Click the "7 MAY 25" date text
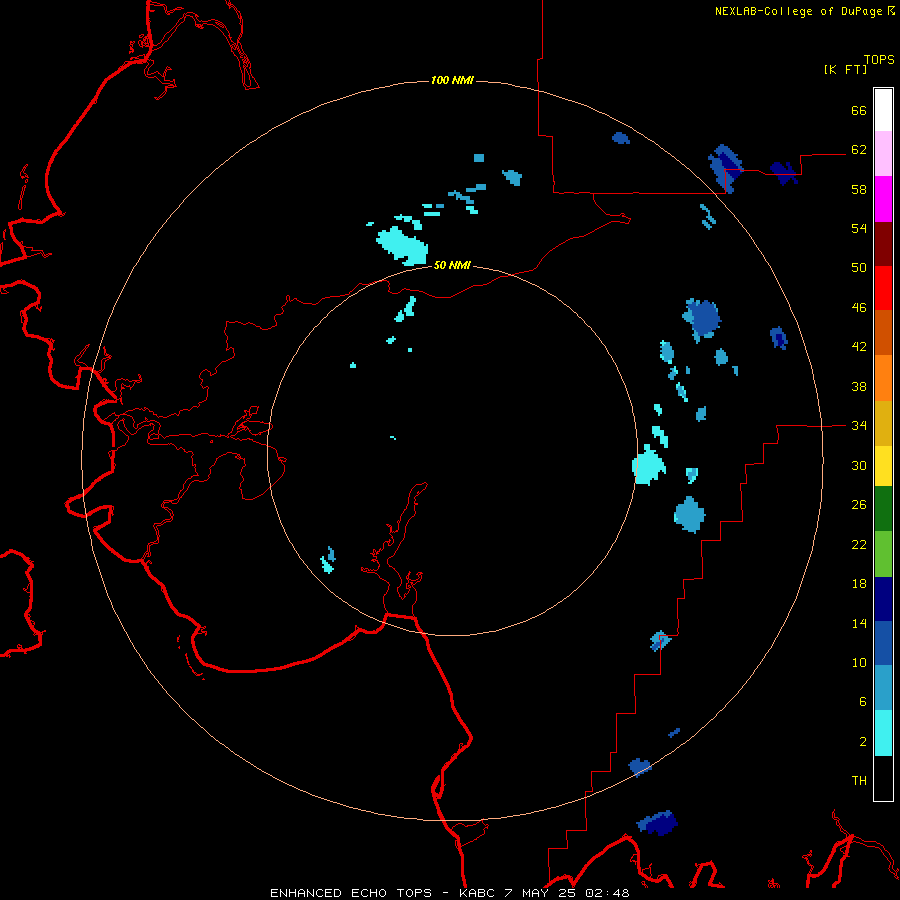 542,893
